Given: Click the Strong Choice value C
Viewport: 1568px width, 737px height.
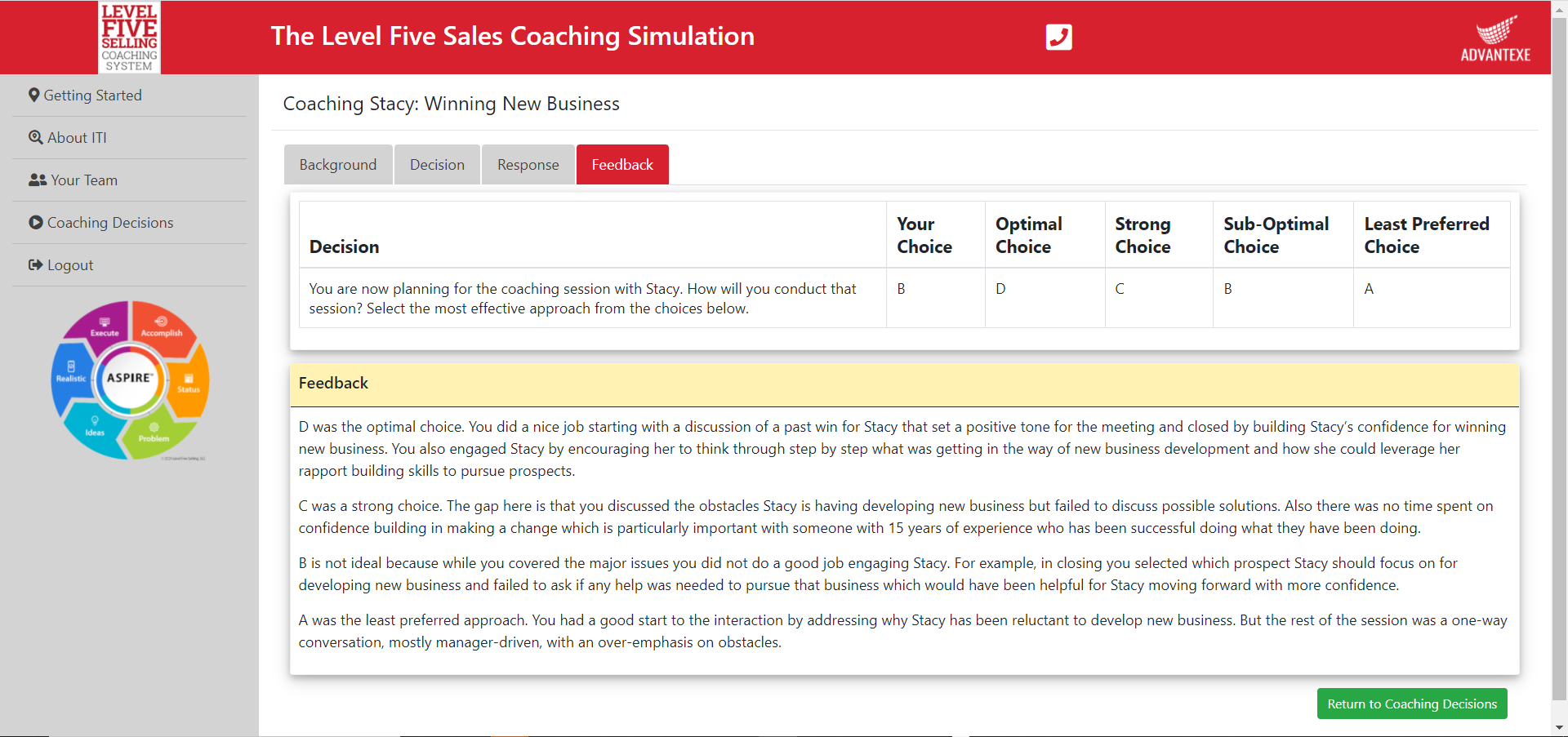Looking at the screenshot, I should click(1120, 288).
